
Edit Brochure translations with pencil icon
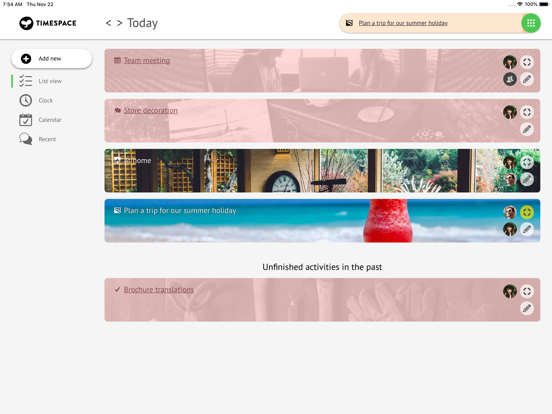pyautogui.click(x=527, y=308)
